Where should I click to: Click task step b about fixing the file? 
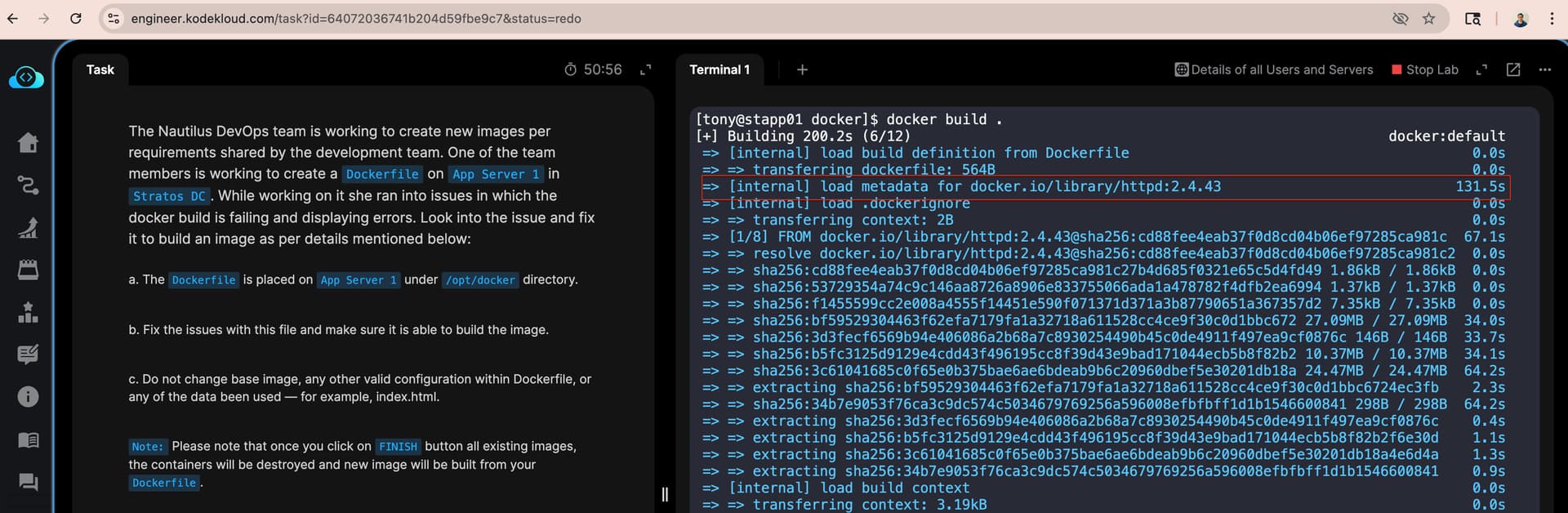click(x=338, y=330)
